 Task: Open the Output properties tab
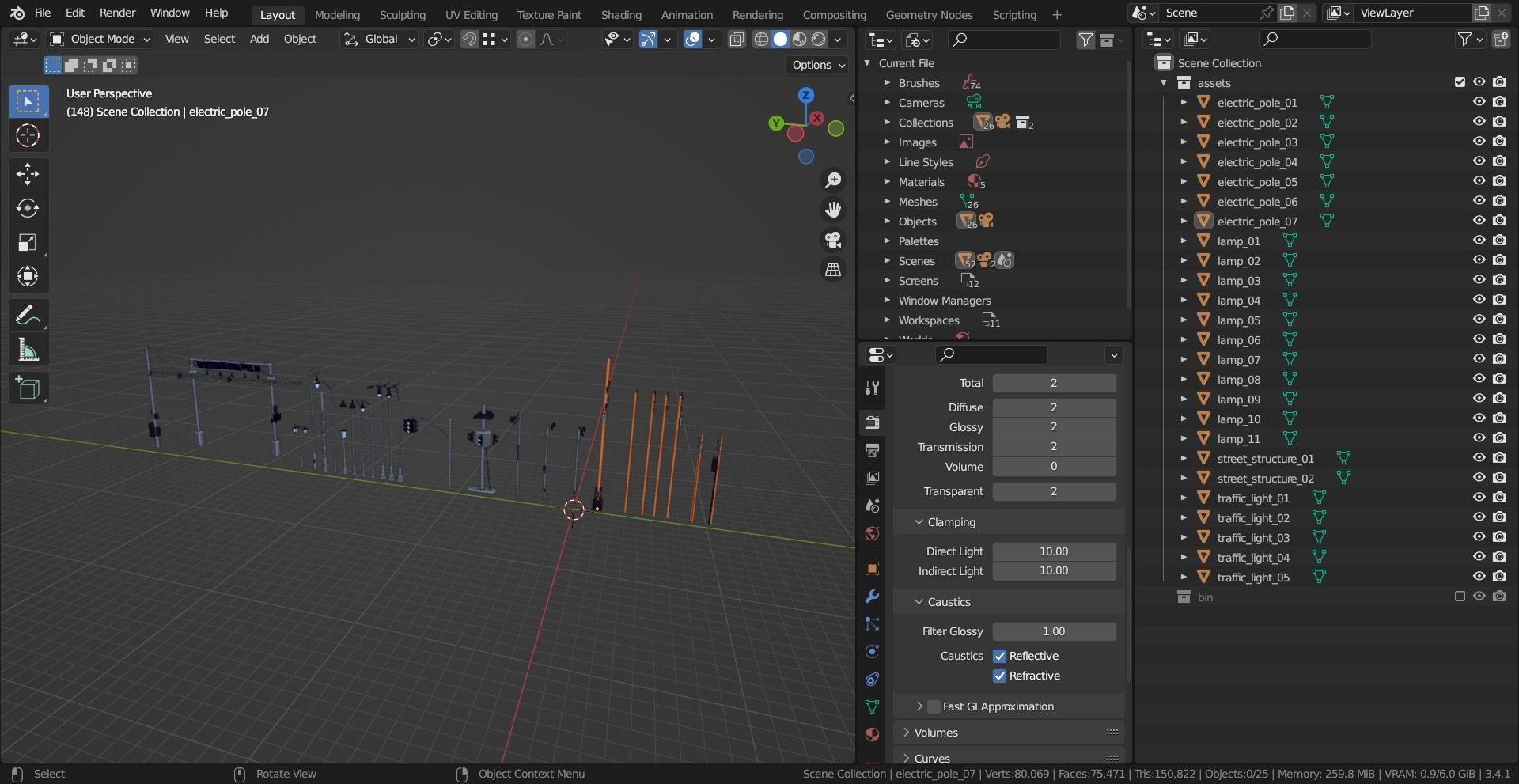872,450
